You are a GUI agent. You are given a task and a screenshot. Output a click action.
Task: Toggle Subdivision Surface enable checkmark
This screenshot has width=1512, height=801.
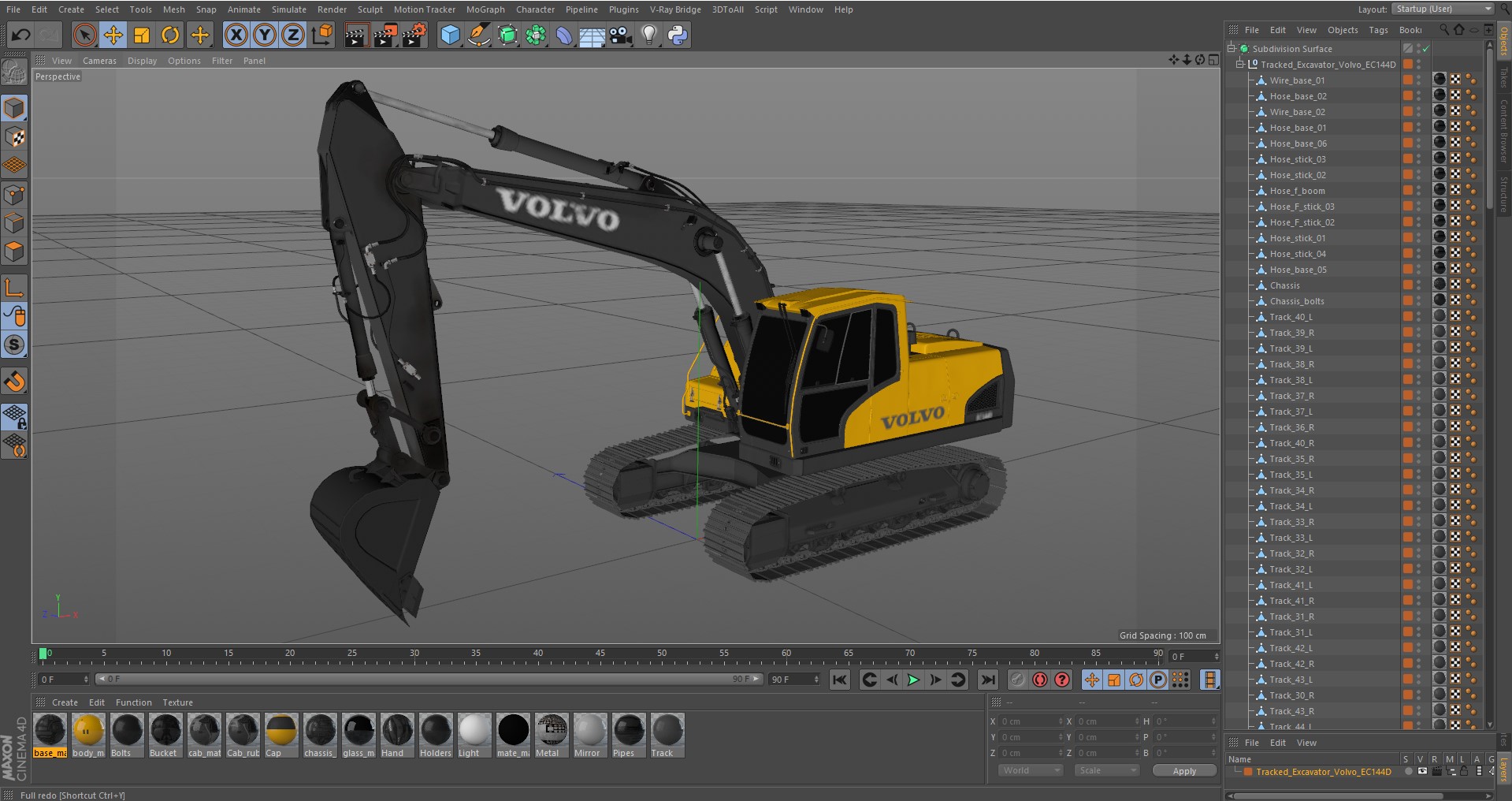pos(1425,49)
